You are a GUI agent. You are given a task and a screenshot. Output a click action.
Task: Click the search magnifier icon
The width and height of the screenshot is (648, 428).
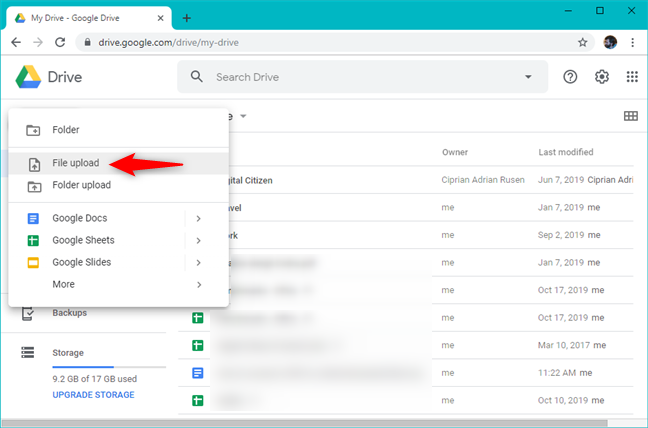coord(197,76)
